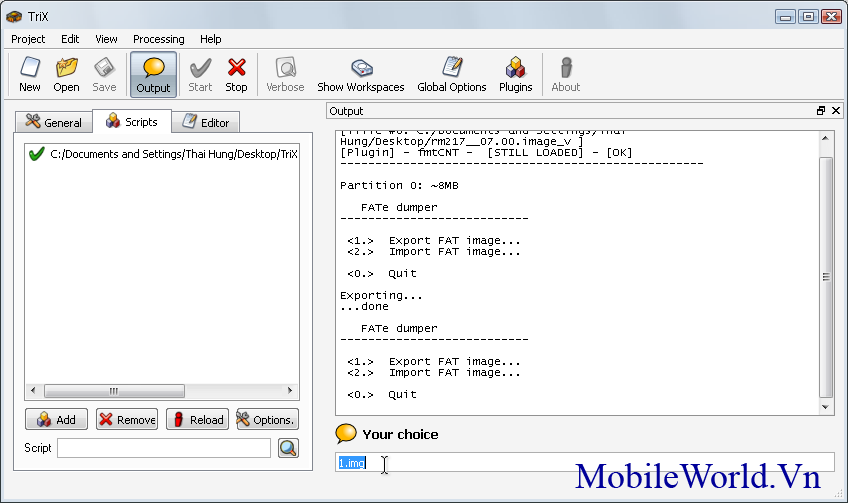Open the Processing menu
Screen dimensions: 848x503
pyautogui.click(x=158, y=39)
